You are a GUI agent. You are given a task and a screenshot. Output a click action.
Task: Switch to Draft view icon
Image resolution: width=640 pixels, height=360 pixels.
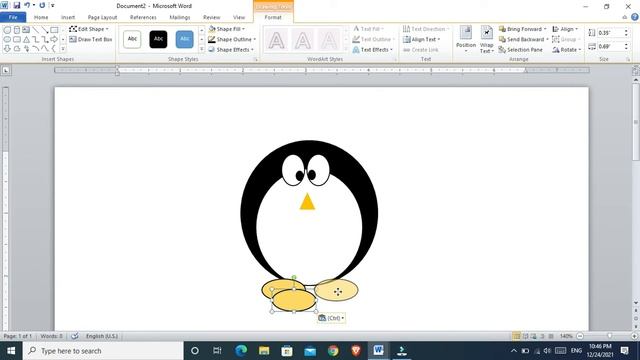551,336
